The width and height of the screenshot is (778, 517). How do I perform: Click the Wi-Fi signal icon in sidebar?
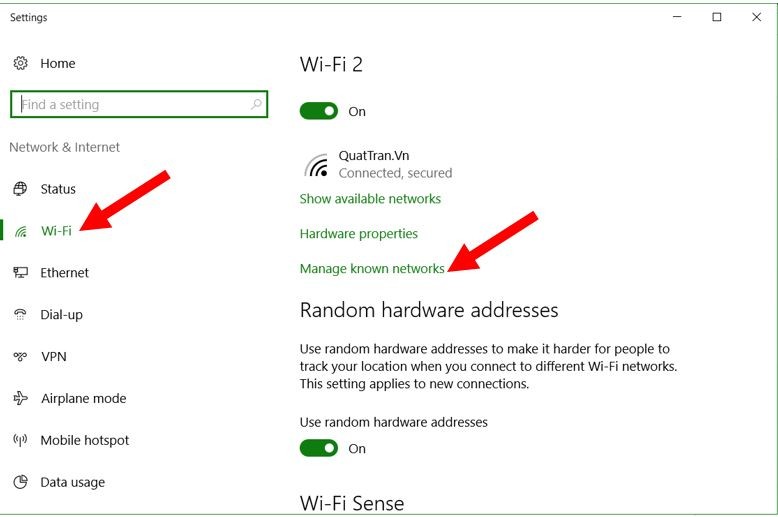point(20,231)
